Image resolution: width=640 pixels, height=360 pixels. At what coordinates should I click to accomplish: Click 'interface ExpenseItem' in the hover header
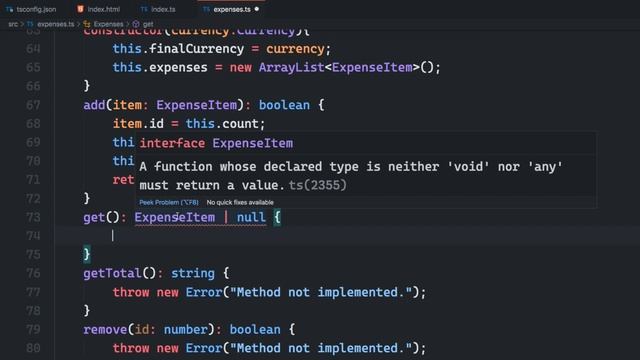pyautogui.click(x=216, y=143)
